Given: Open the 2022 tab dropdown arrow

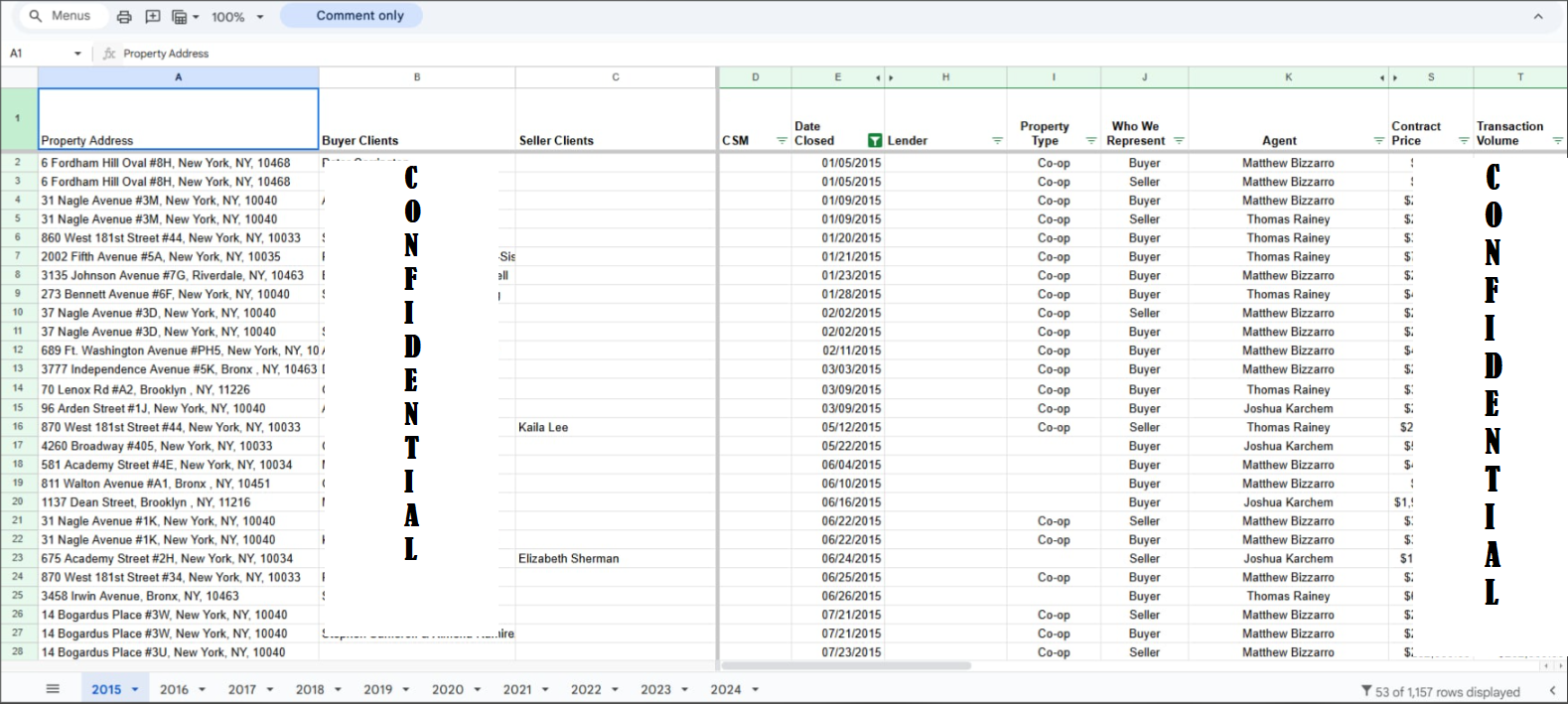Looking at the screenshot, I should [x=615, y=690].
